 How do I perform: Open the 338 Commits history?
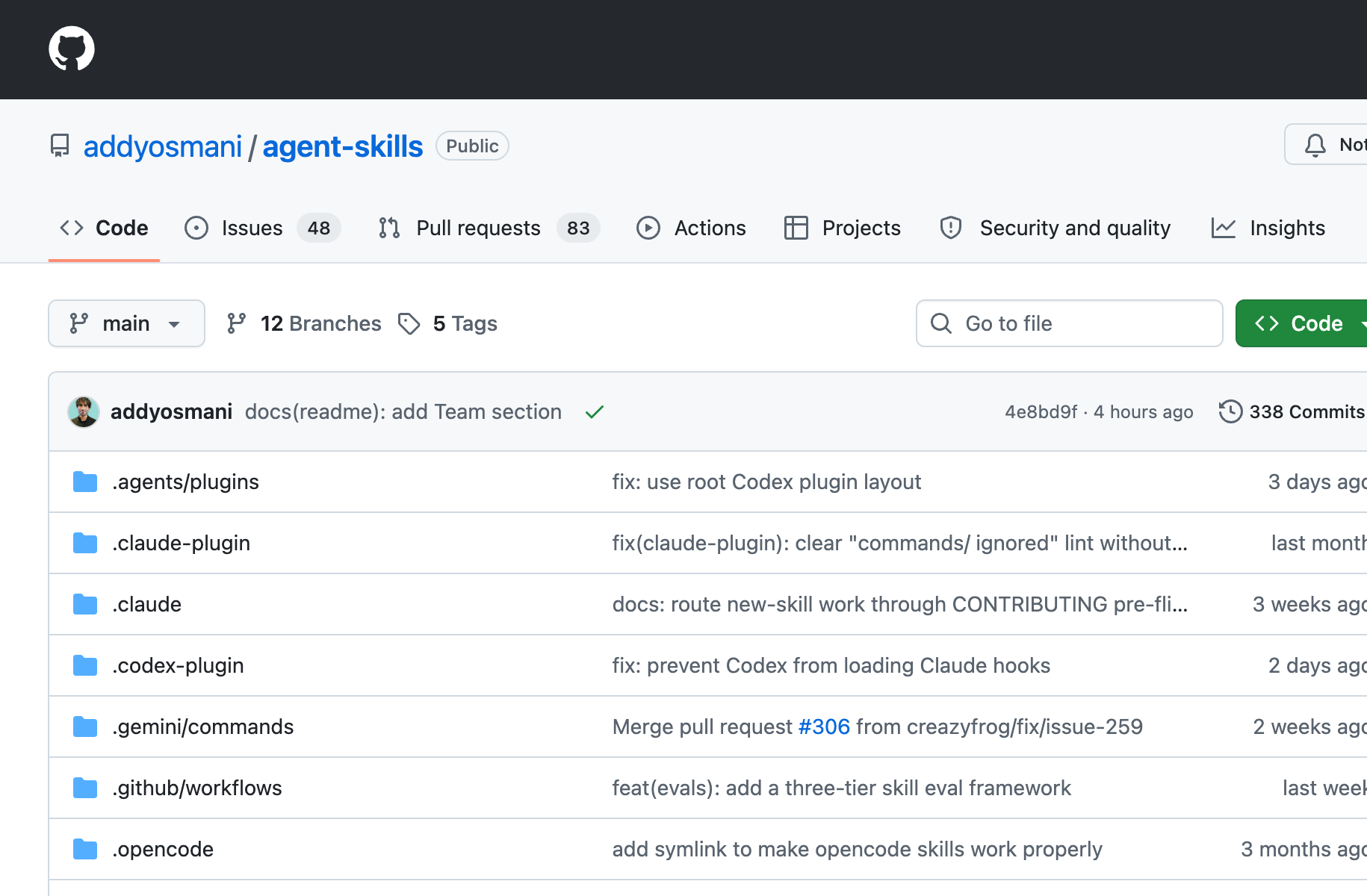coord(1292,411)
